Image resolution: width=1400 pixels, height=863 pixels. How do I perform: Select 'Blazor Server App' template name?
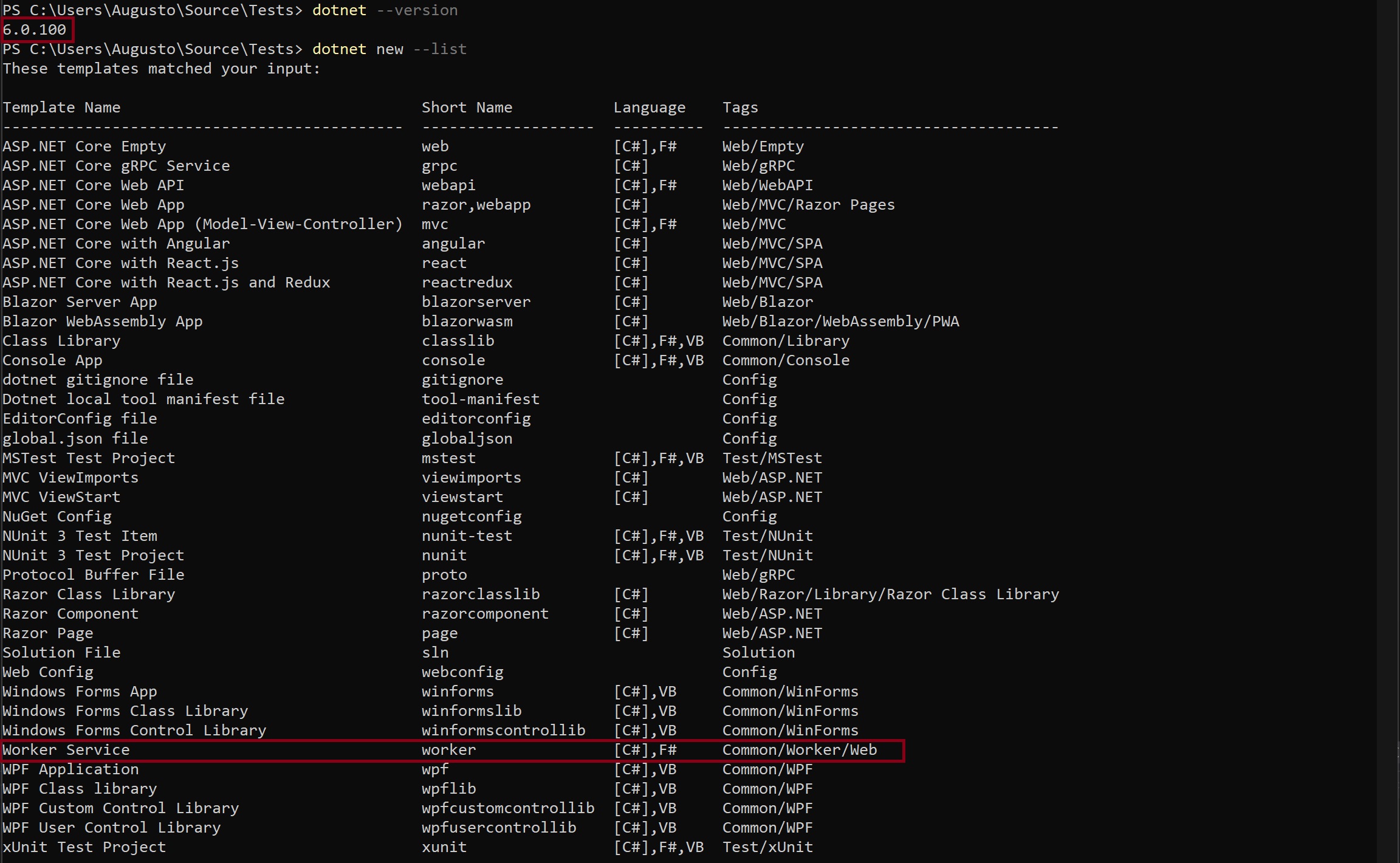[x=80, y=302]
